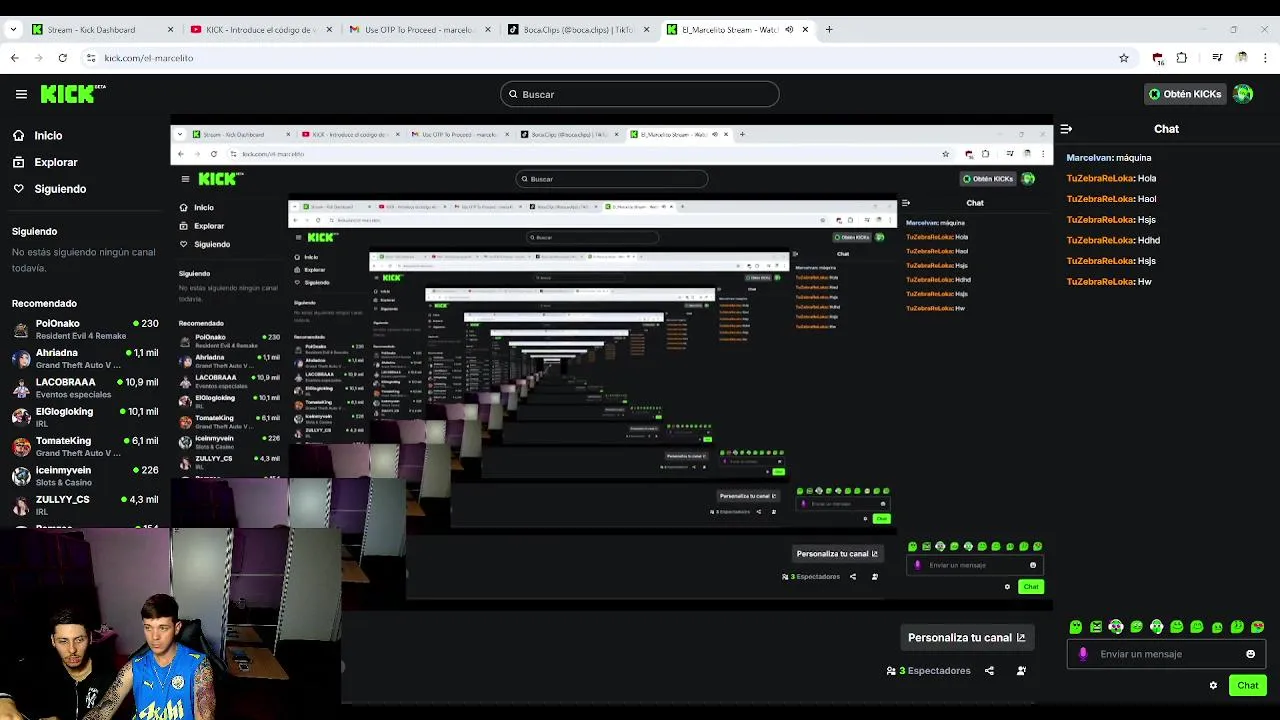The image size is (1280, 720).
Task: Open iceinmyvein Slots & Casino channel
Action: [x=85, y=476]
